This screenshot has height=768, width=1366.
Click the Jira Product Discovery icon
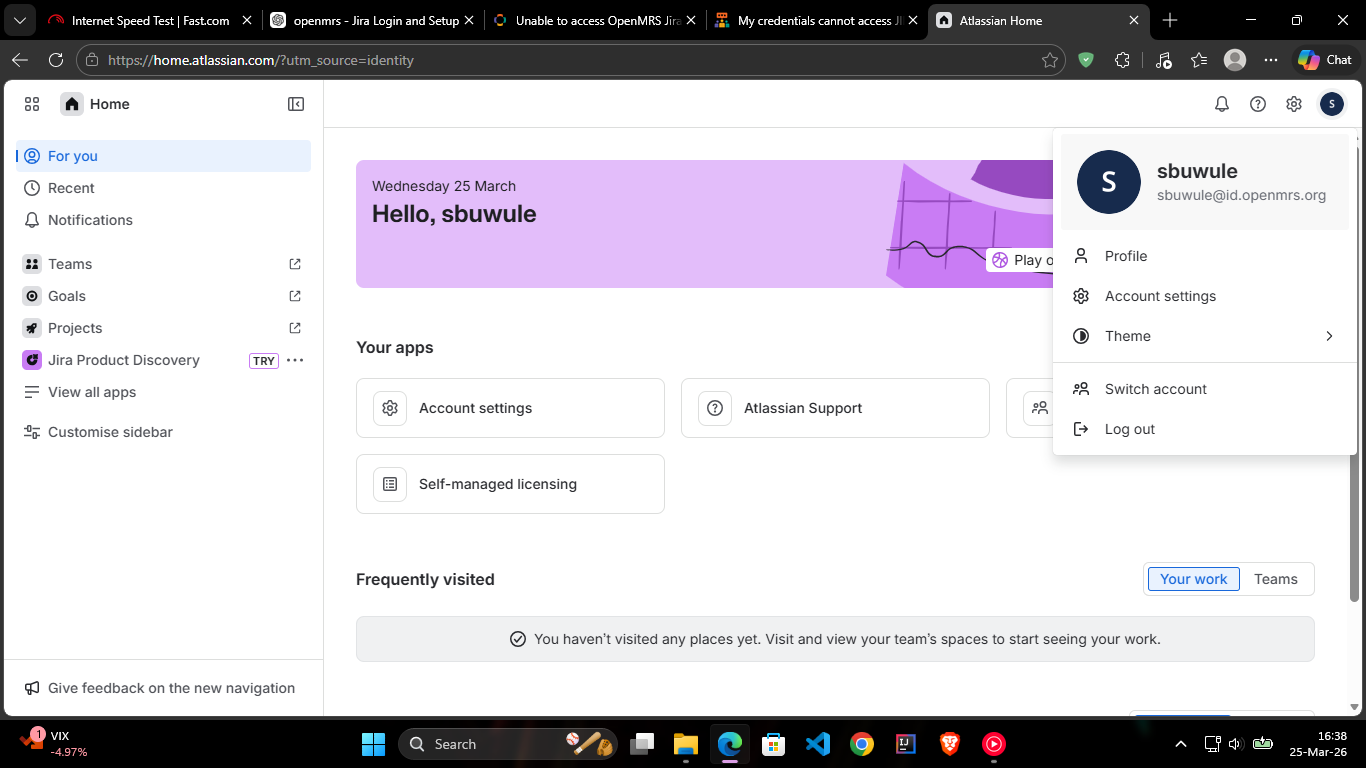(32, 360)
